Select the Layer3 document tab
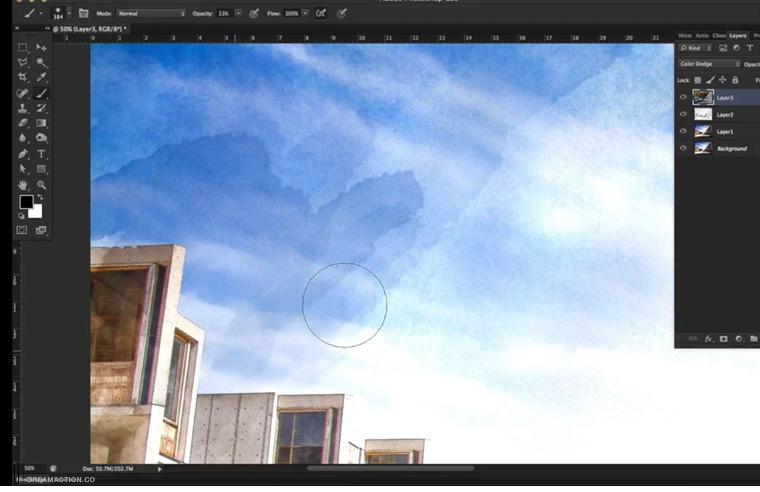The image size is (760, 492). tap(90, 29)
